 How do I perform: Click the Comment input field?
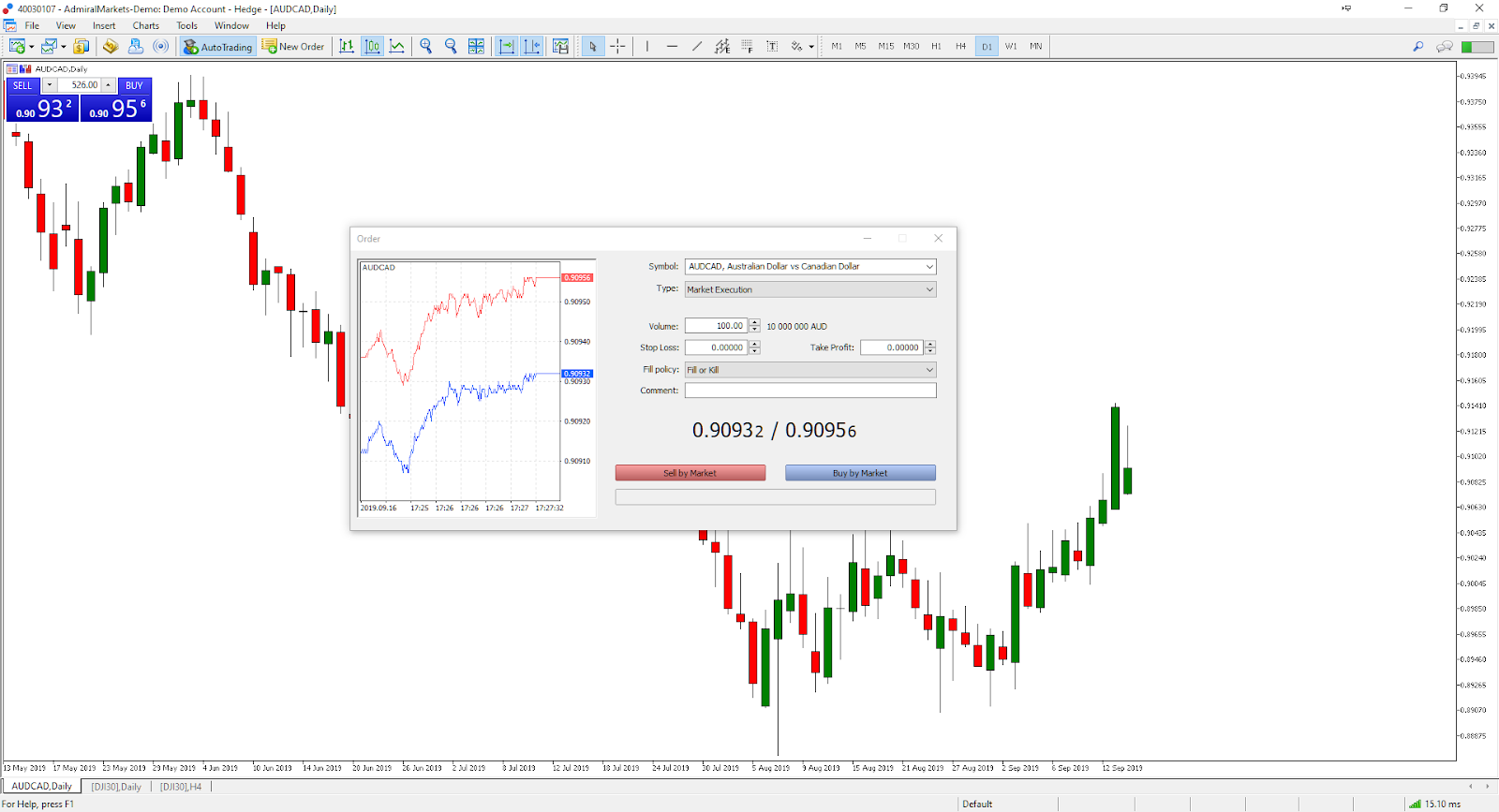[x=809, y=391]
